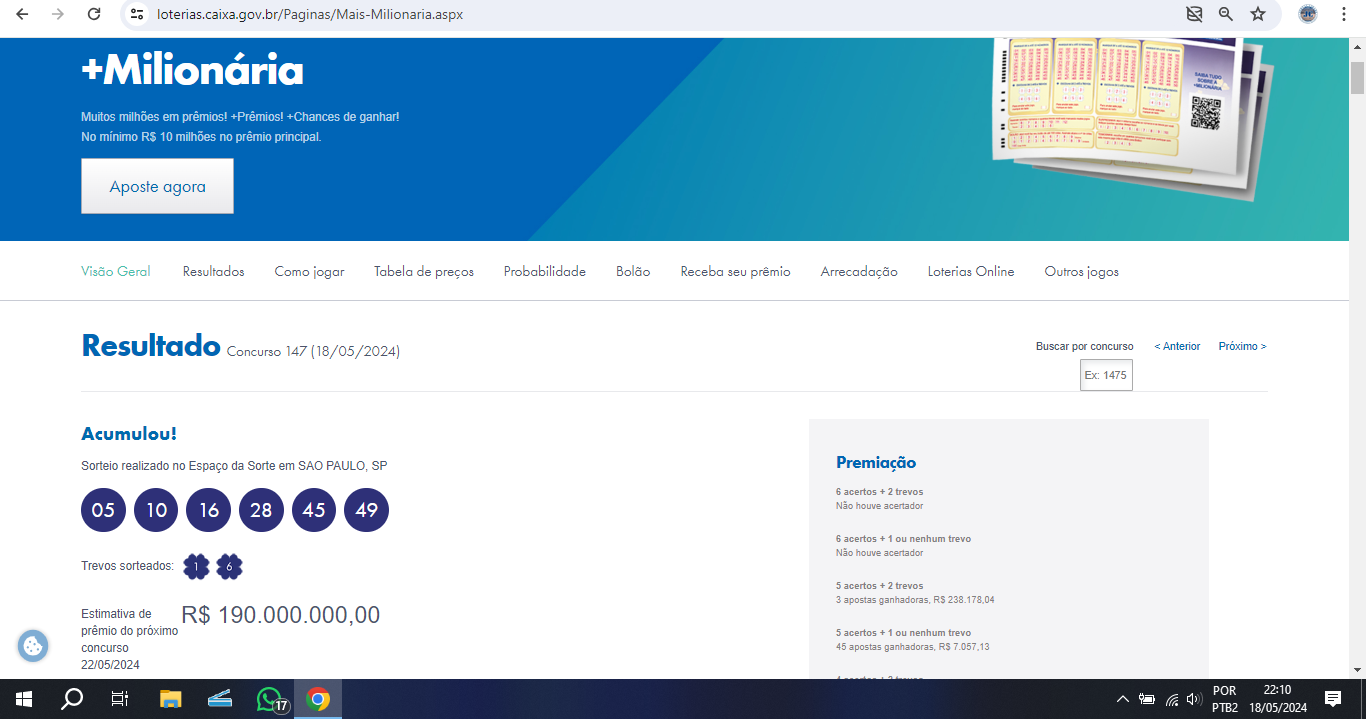Click the trevo number 1 clover
Viewport: 1366px width, 719px height.
[x=197, y=567]
